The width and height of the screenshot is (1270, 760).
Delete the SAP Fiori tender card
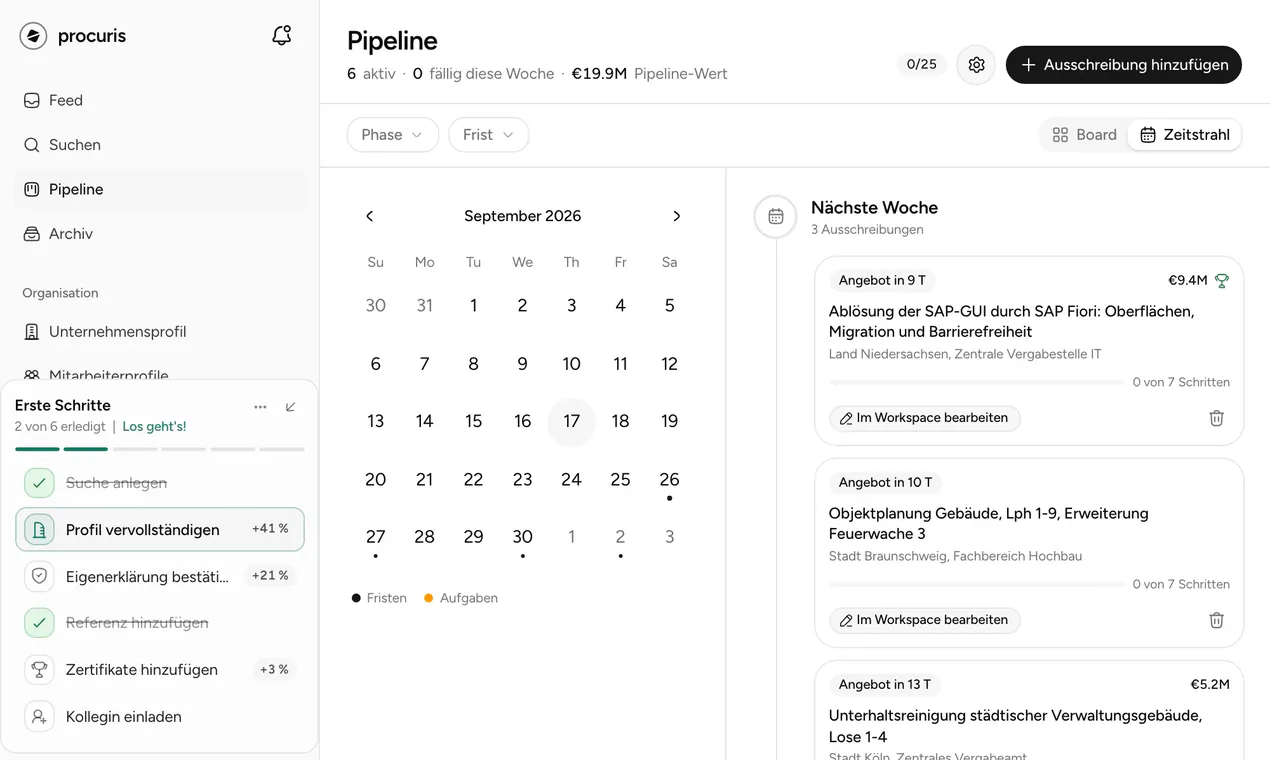[1216, 418]
